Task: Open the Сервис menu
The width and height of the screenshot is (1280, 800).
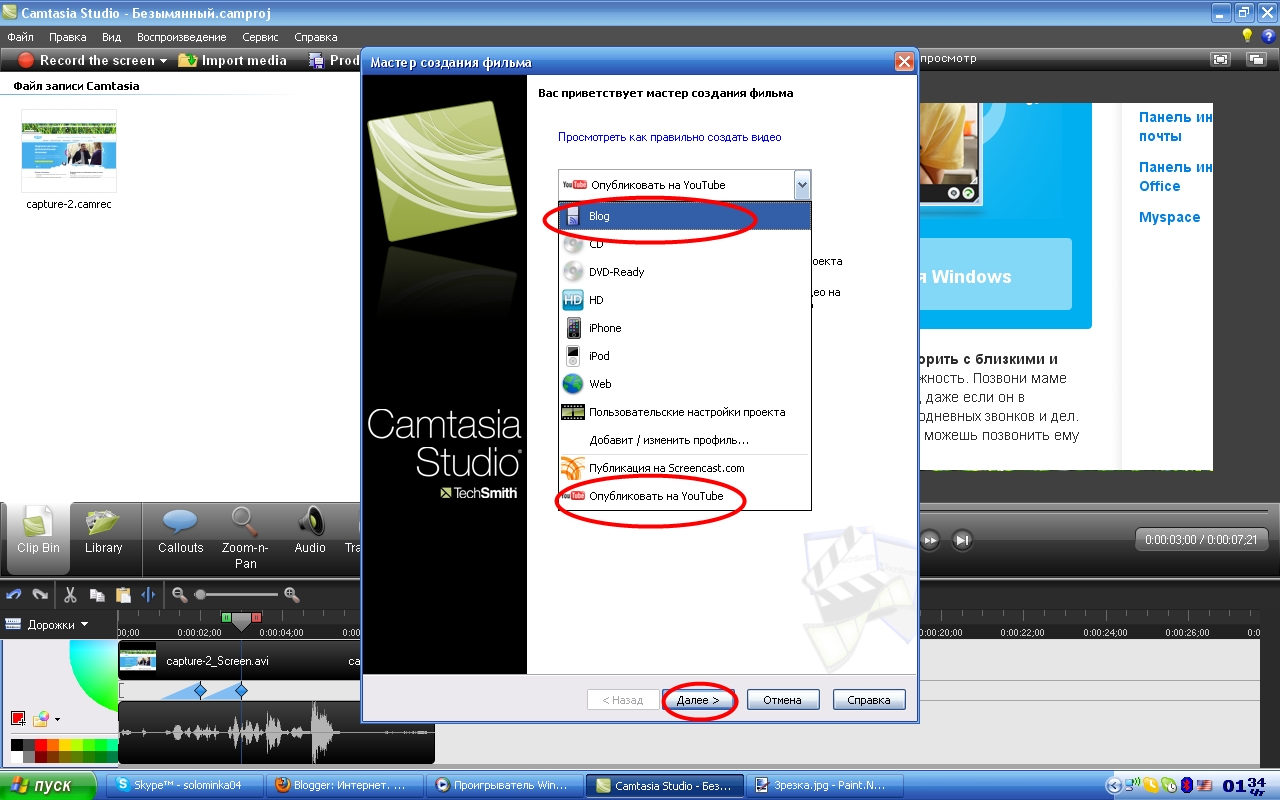Action: coord(261,37)
